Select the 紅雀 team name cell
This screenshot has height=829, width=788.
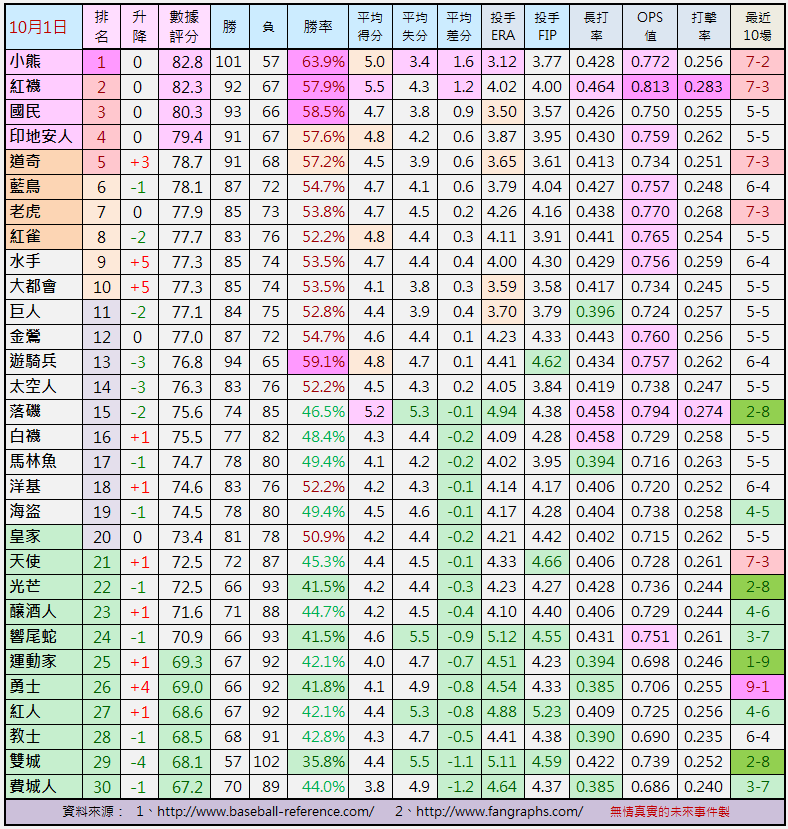pos(44,237)
